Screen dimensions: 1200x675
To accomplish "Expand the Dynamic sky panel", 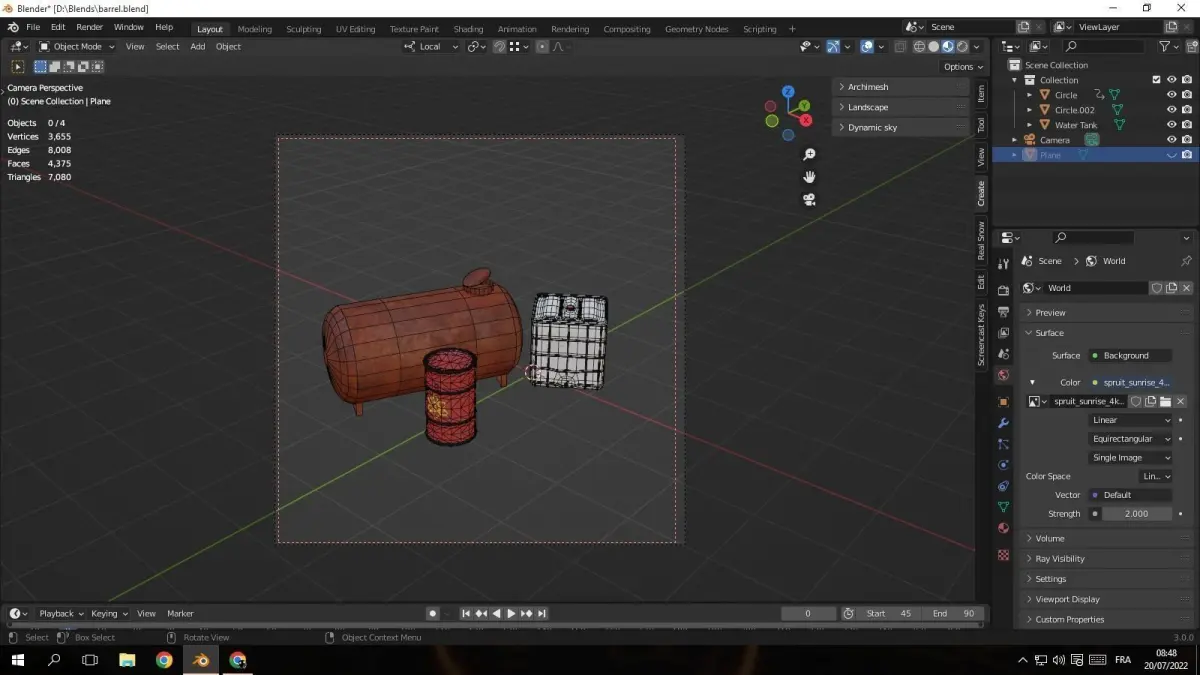I will pyautogui.click(x=900, y=127).
